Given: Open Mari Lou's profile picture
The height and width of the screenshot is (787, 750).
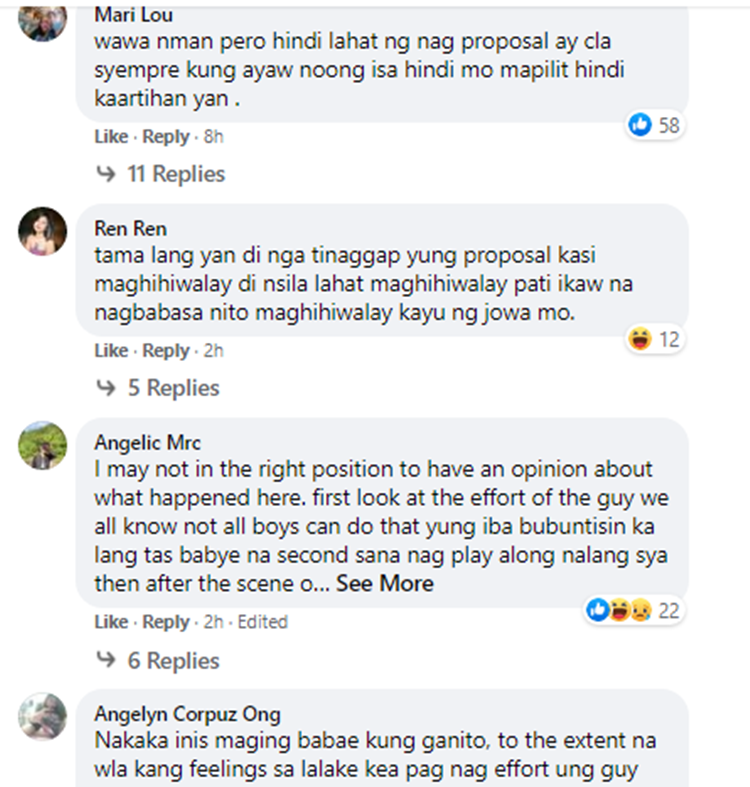Looking at the screenshot, I should point(43,20).
